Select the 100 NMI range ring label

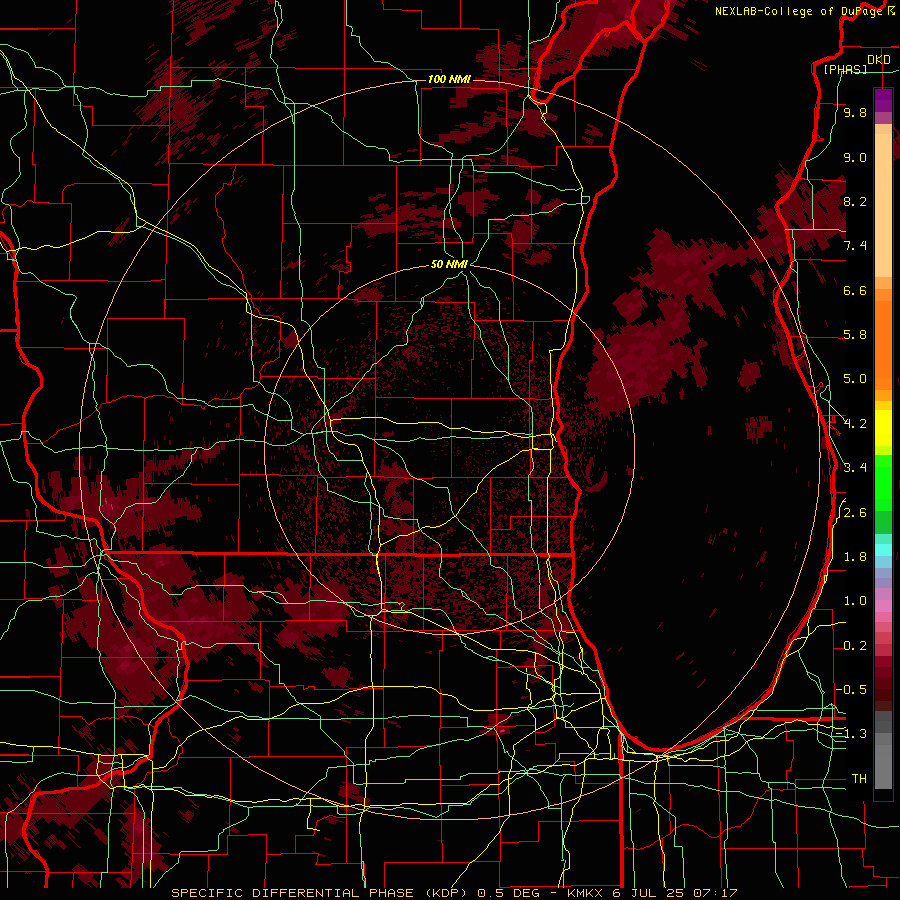click(x=449, y=79)
